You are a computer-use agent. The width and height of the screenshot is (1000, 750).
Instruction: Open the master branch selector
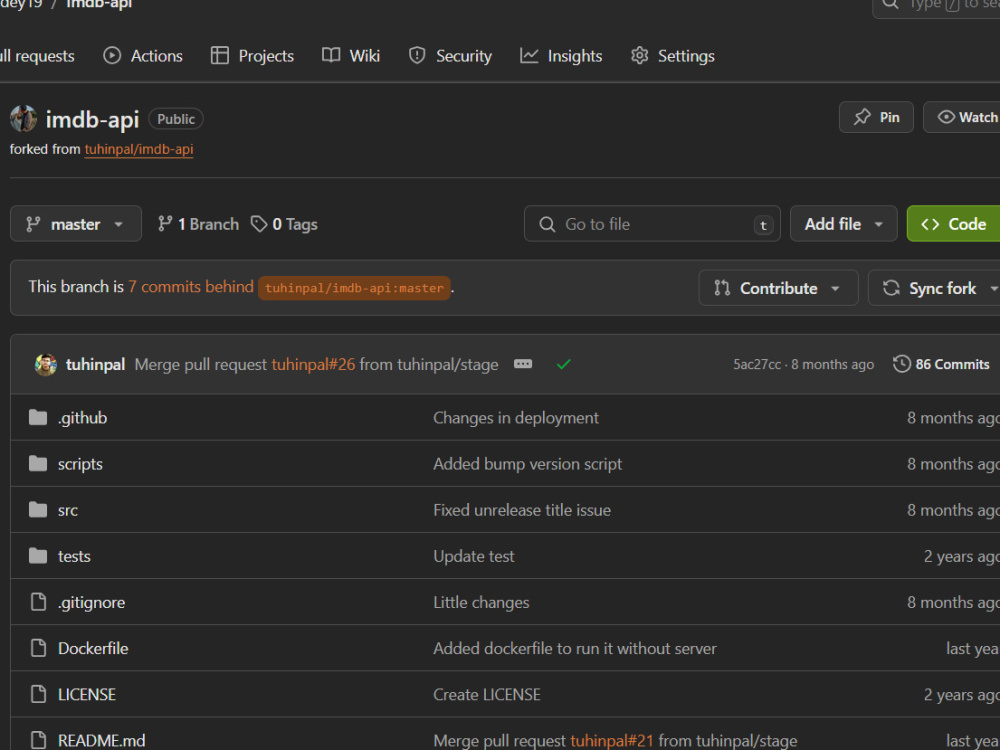coord(75,223)
